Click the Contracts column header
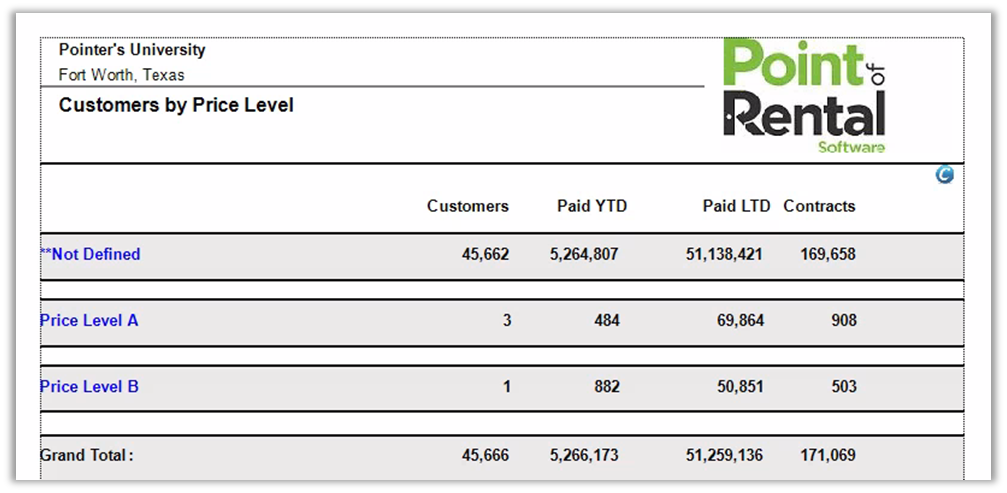The height and width of the screenshot is (493, 1007). [819, 206]
